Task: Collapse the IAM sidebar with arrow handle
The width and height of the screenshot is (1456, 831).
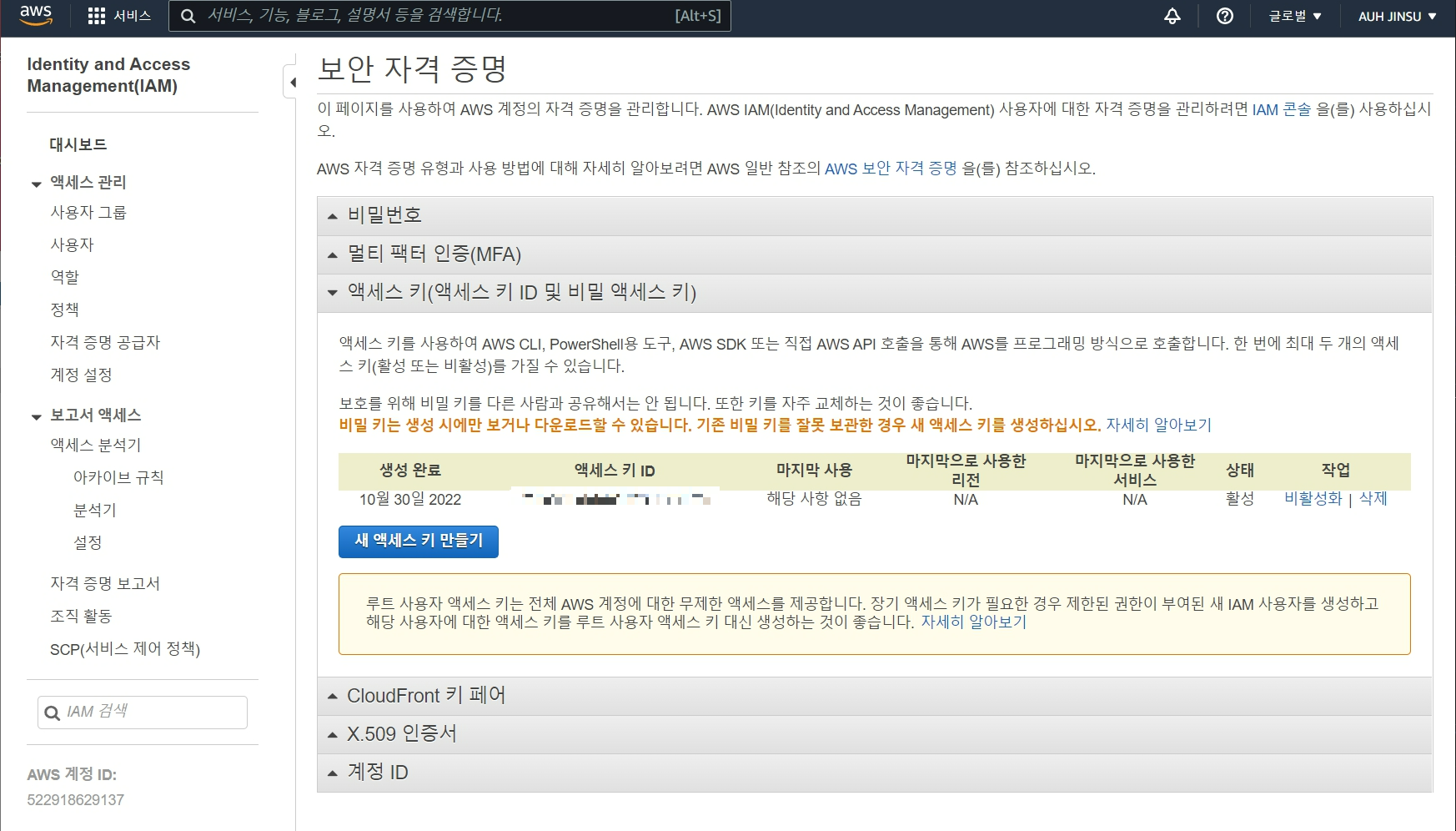Action: click(291, 82)
